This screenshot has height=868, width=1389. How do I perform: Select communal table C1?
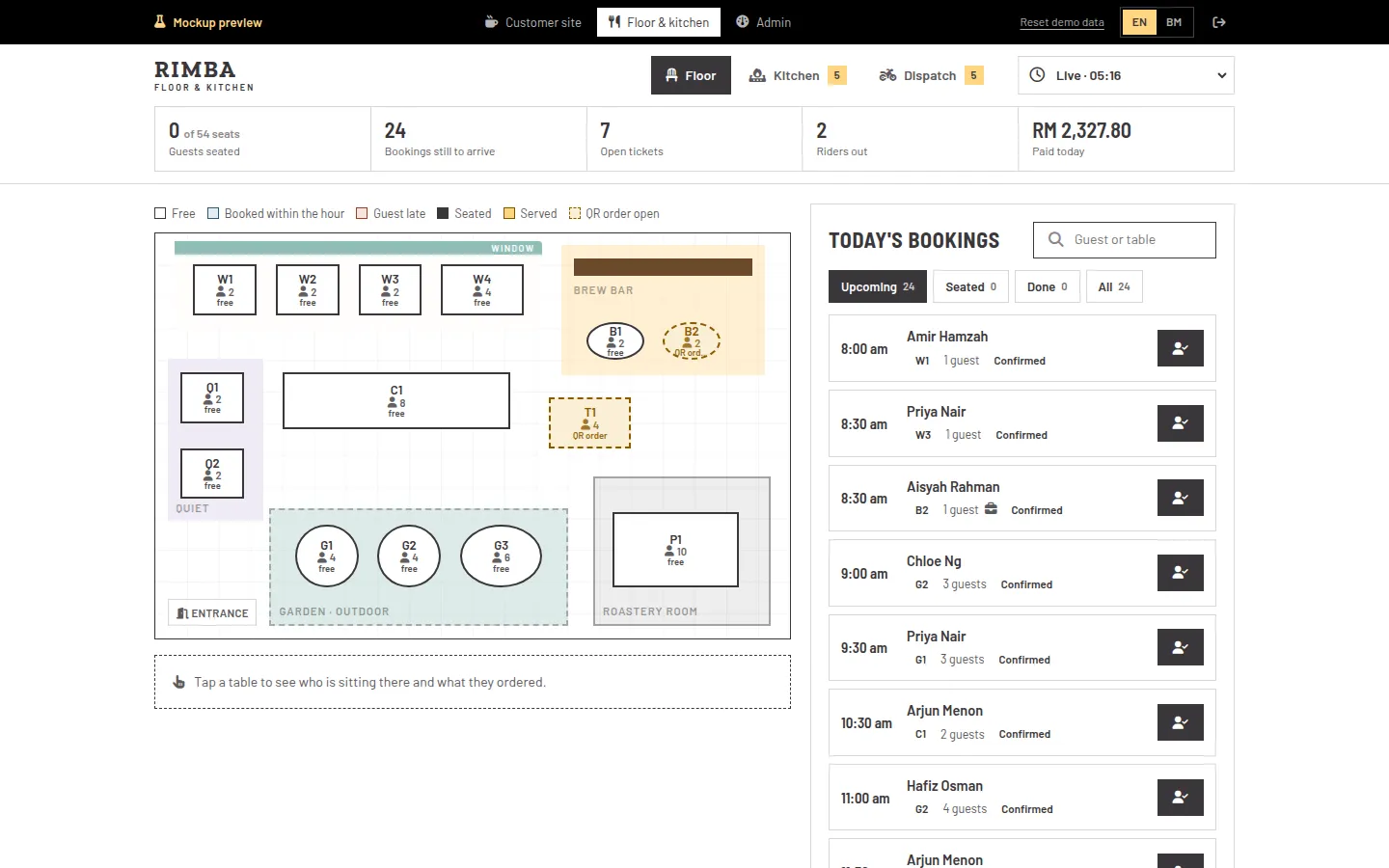click(x=396, y=401)
